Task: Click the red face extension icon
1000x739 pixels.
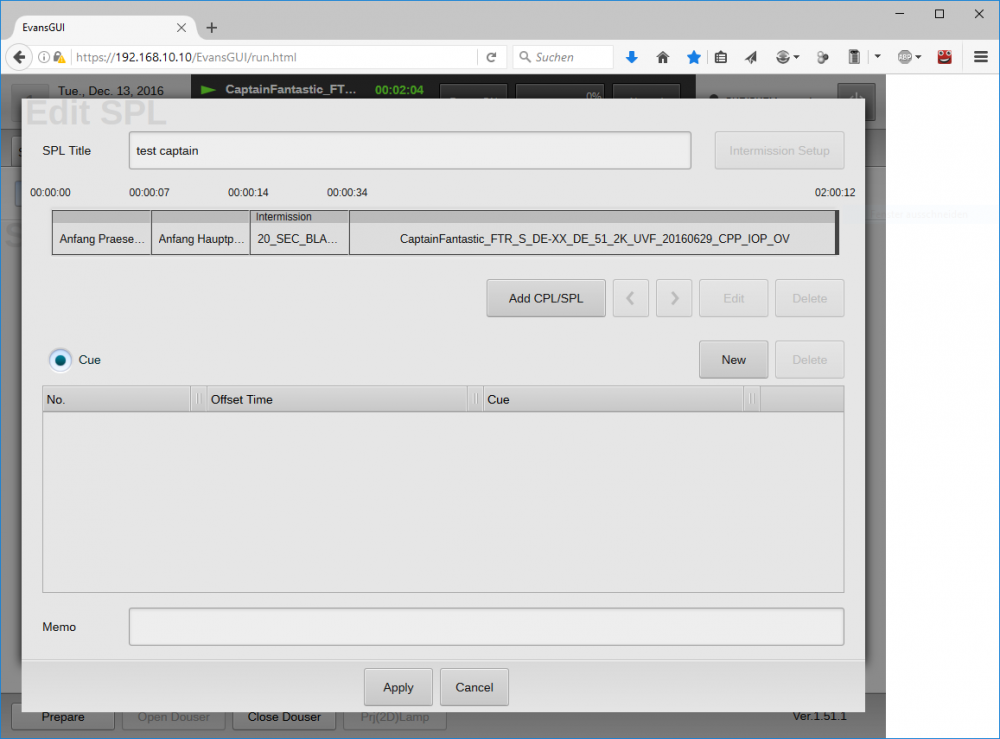Action: point(944,57)
